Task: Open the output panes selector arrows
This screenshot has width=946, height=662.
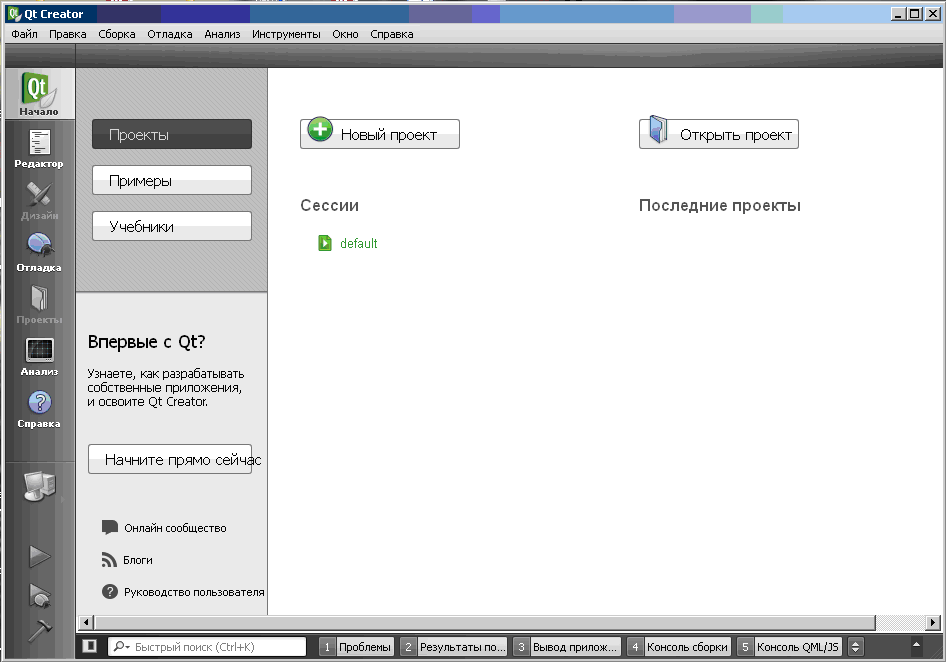Action: pos(855,647)
